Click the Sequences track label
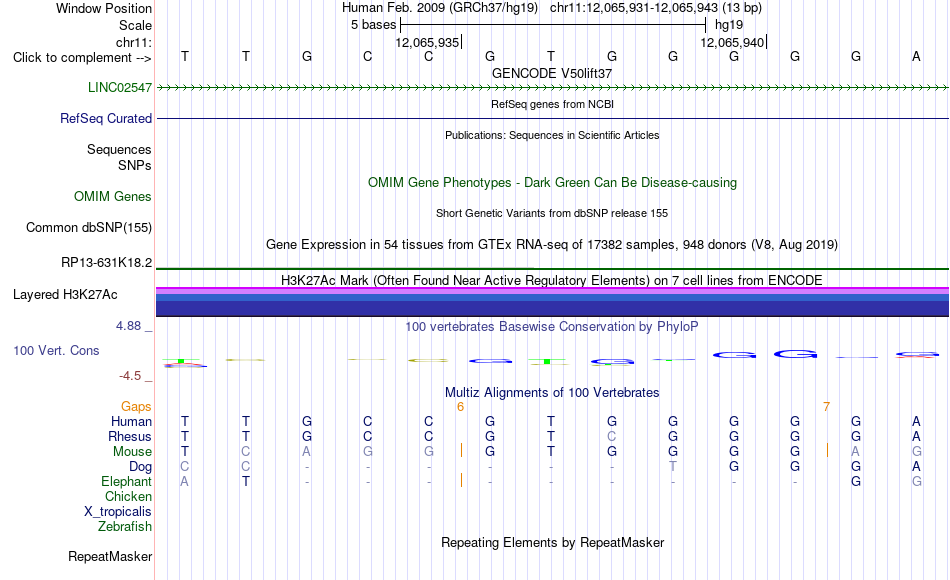 [x=119, y=149]
